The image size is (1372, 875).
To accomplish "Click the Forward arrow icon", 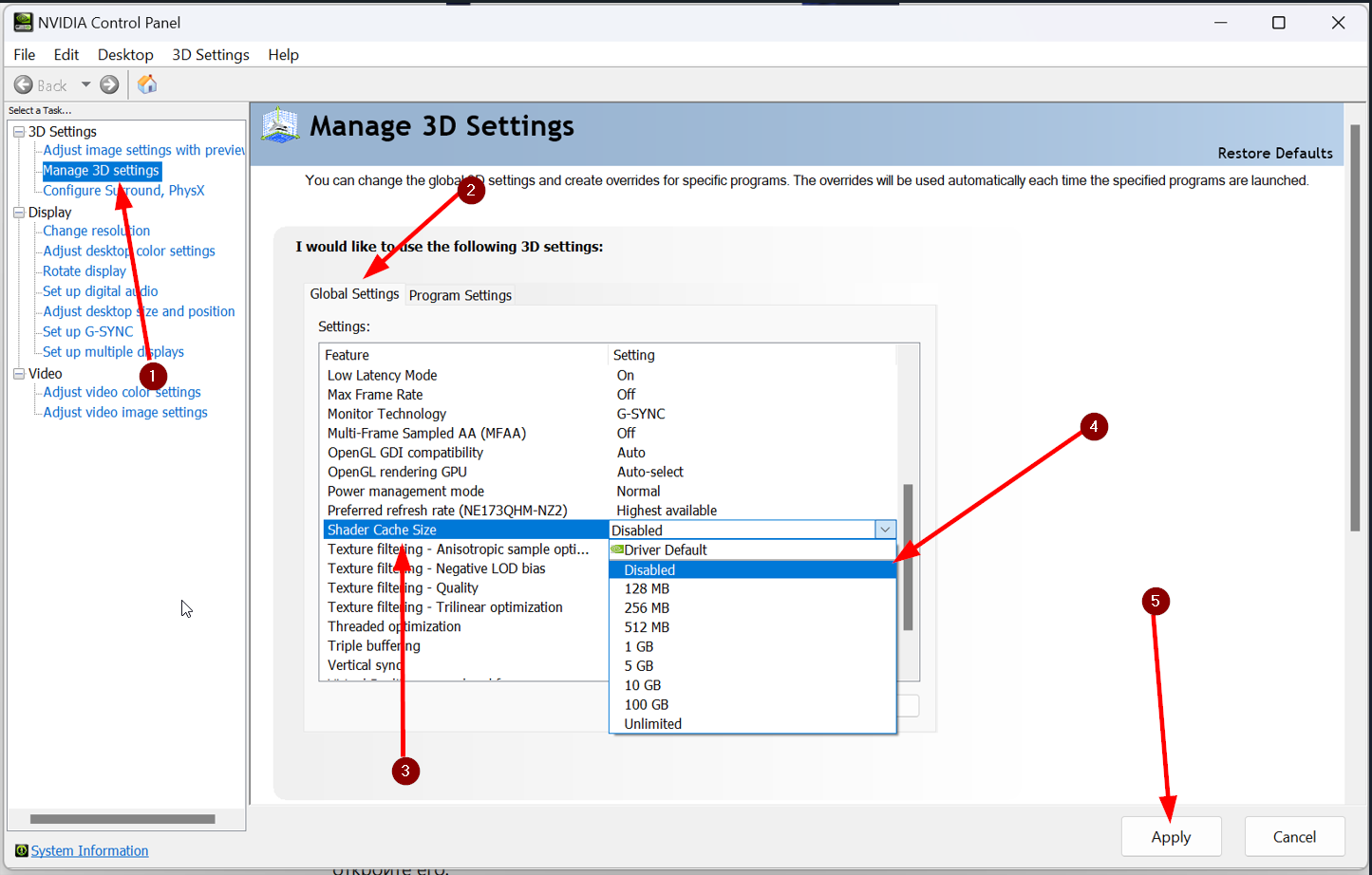I will pos(109,85).
